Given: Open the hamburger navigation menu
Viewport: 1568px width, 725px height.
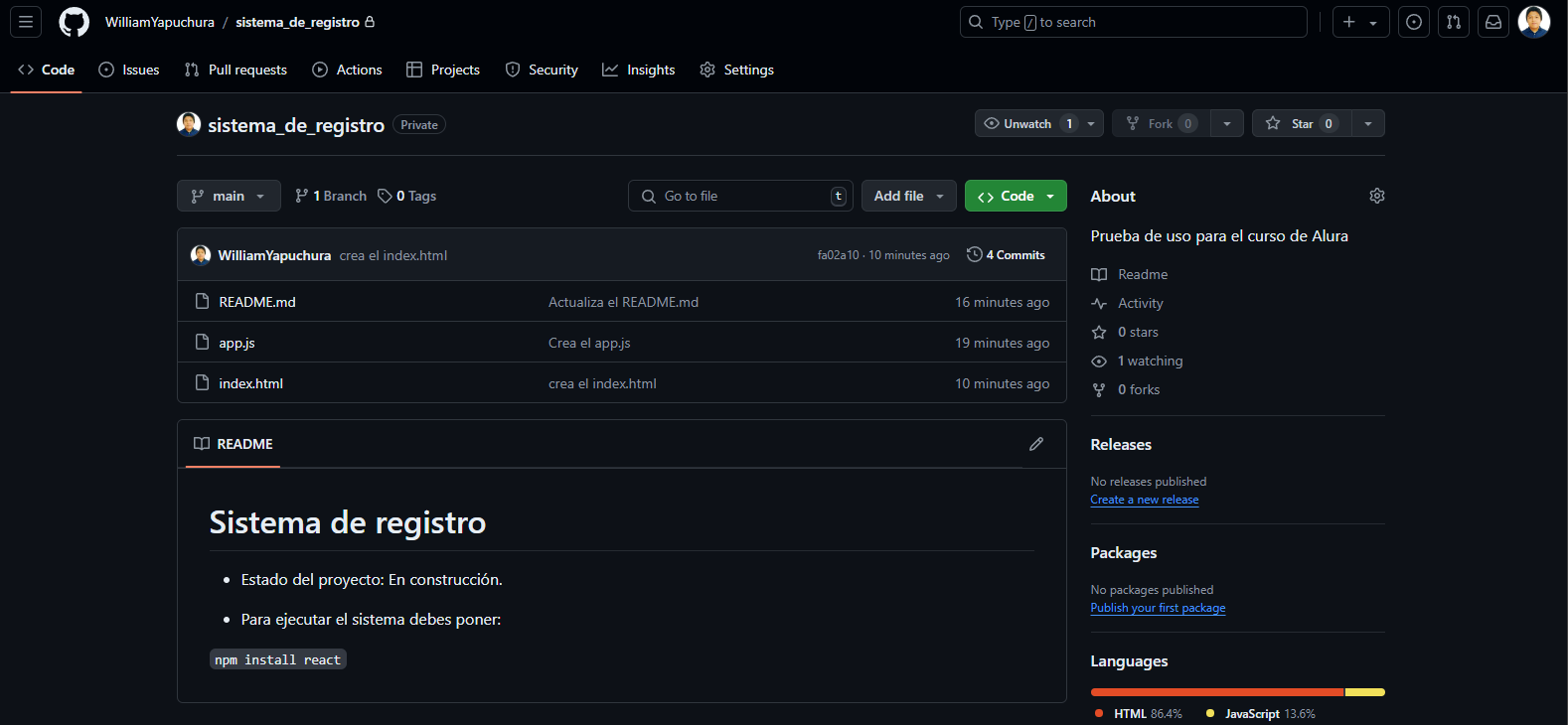Looking at the screenshot, I should pyautogui.click(x=26, y=22).
